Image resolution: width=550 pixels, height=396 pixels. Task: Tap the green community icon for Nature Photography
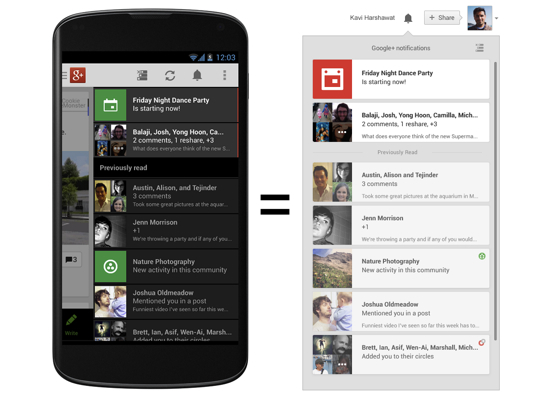point(110,267)
